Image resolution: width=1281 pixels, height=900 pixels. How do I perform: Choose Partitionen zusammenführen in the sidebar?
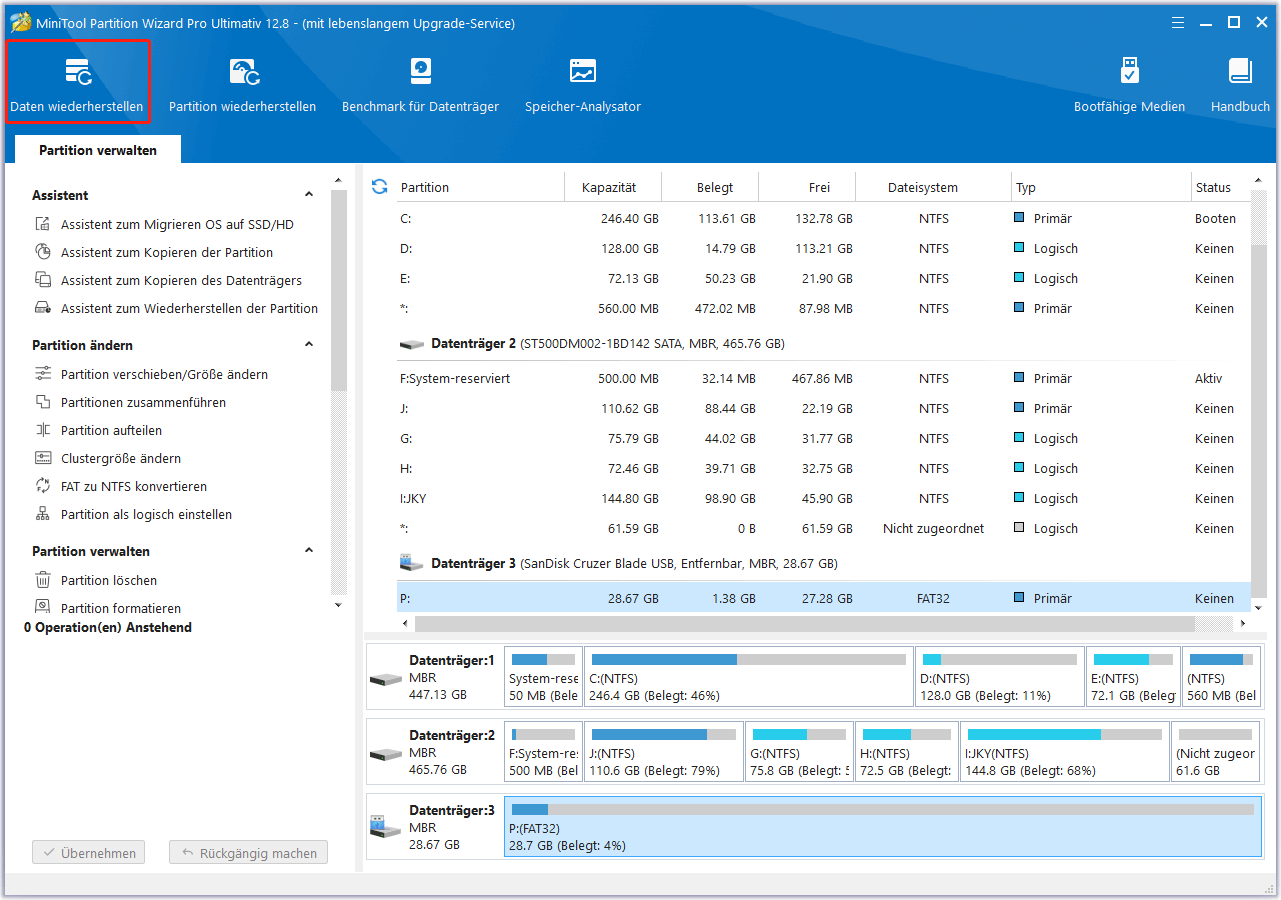[x=143, y=403]
